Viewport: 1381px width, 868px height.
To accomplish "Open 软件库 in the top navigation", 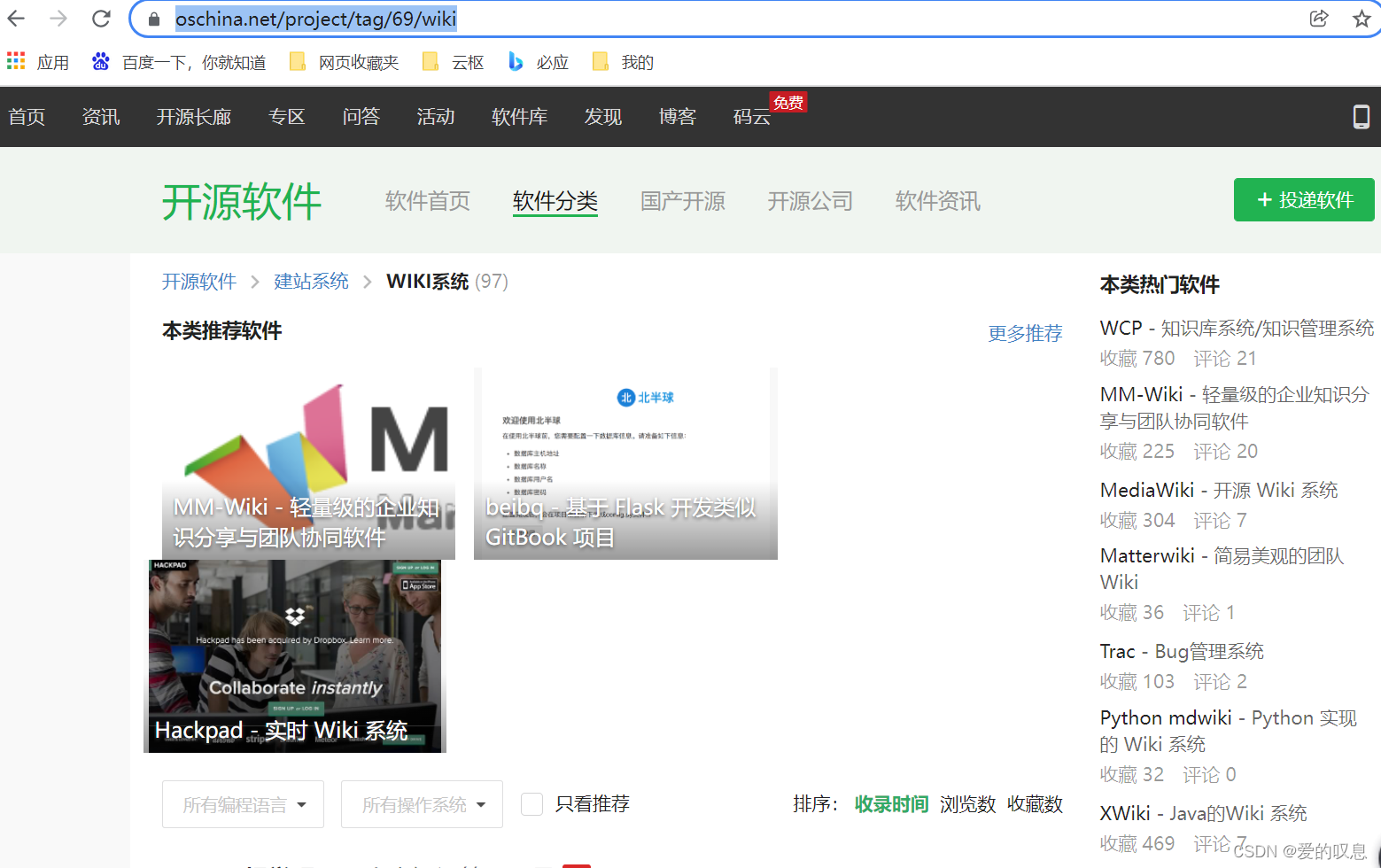I will pyautogui.click(x=519, y=117).
